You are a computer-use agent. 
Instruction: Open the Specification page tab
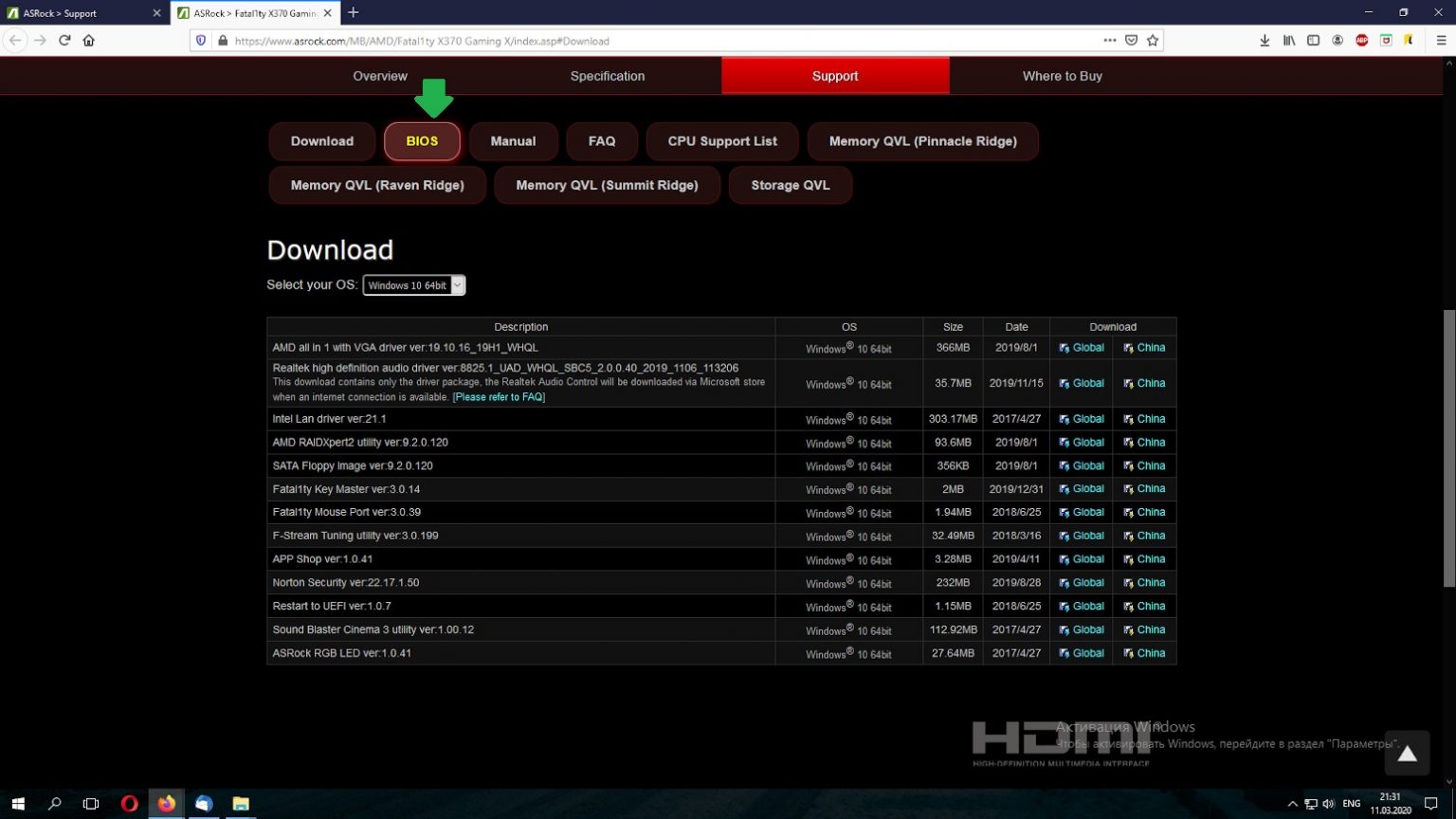coord(608,76)
